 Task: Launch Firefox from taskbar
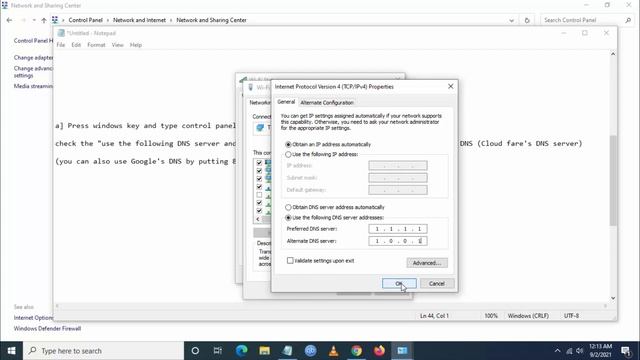click(379, 351)
